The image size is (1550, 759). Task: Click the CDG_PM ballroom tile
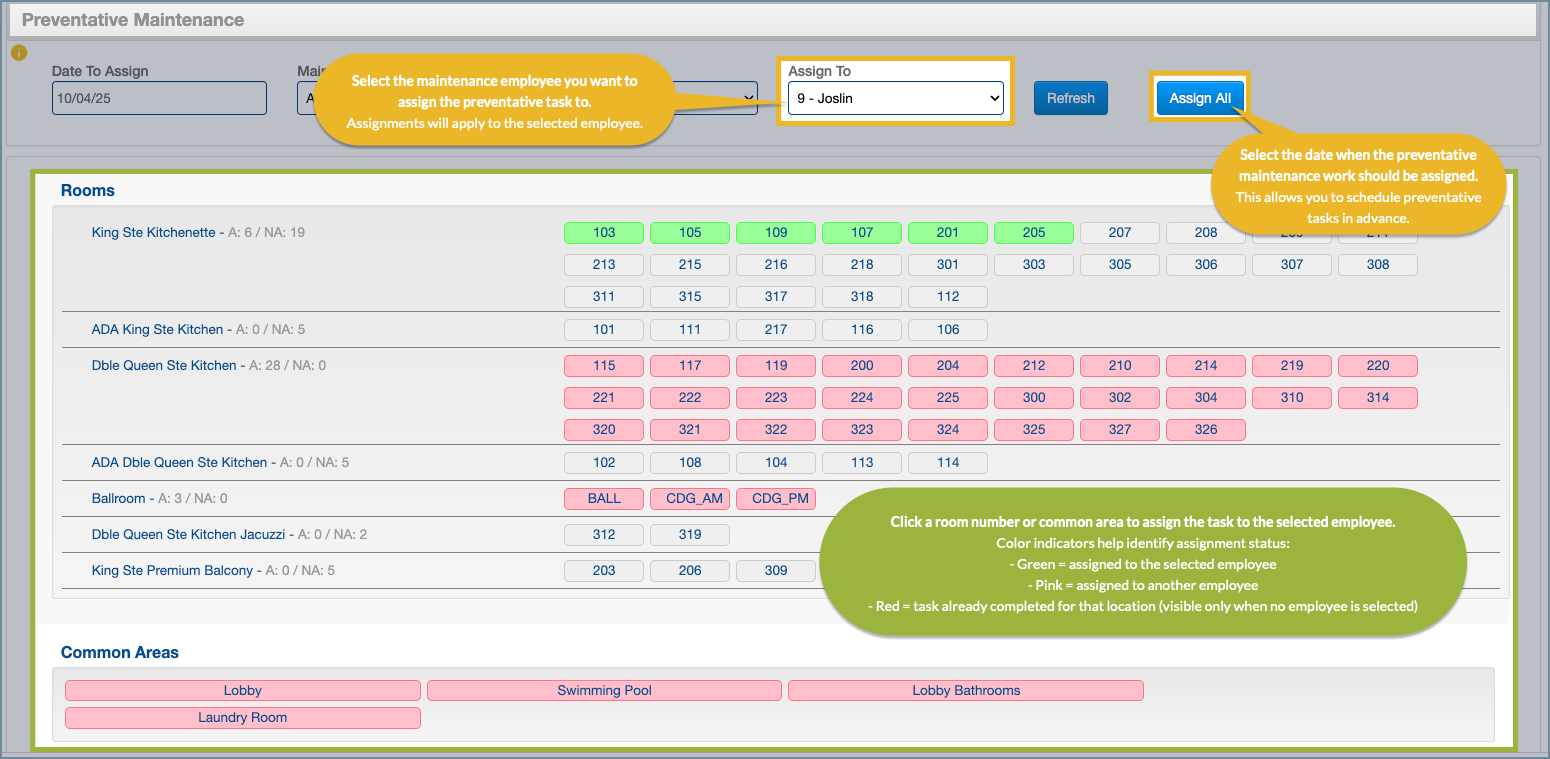[776, 499]
